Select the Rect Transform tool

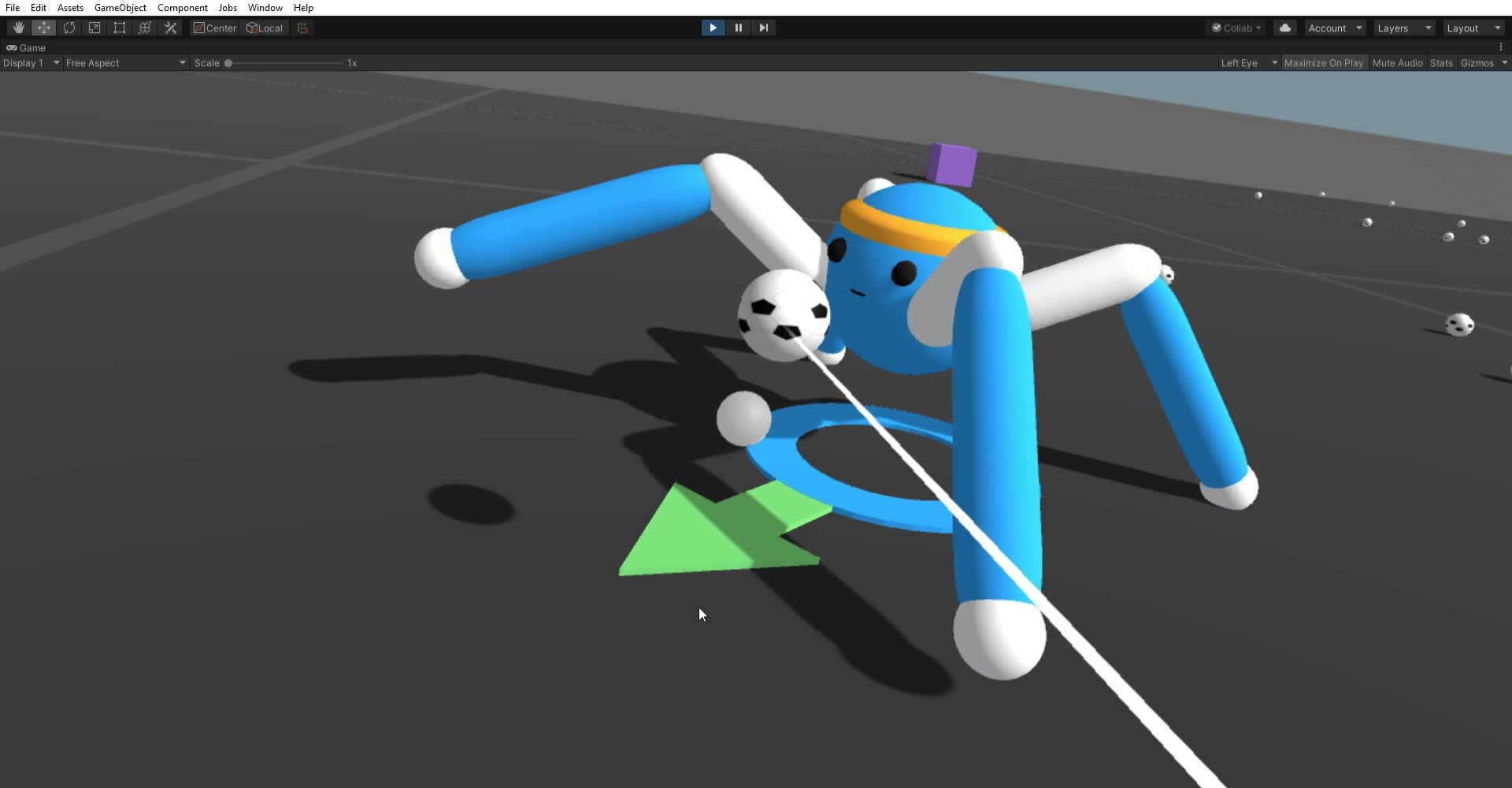tap(120, 27)
